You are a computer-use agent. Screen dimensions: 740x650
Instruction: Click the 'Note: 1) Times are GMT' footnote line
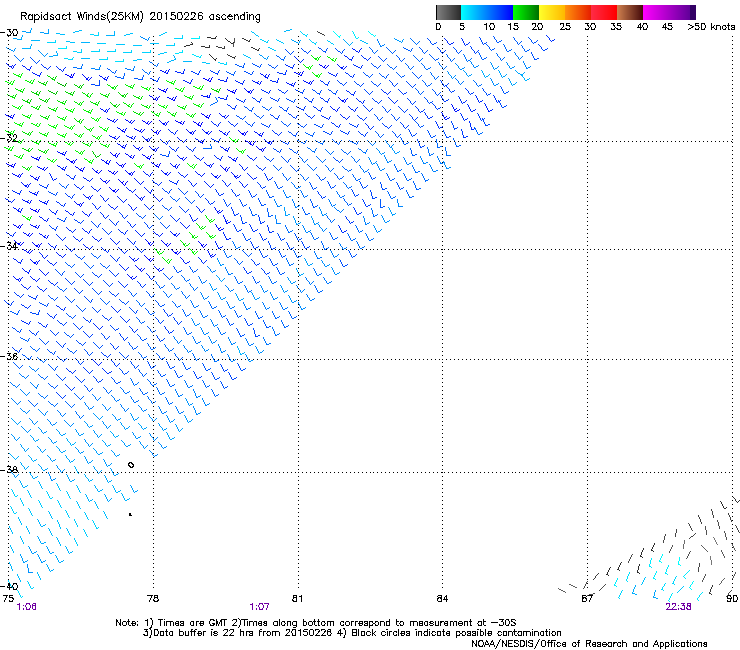[316, 623]
